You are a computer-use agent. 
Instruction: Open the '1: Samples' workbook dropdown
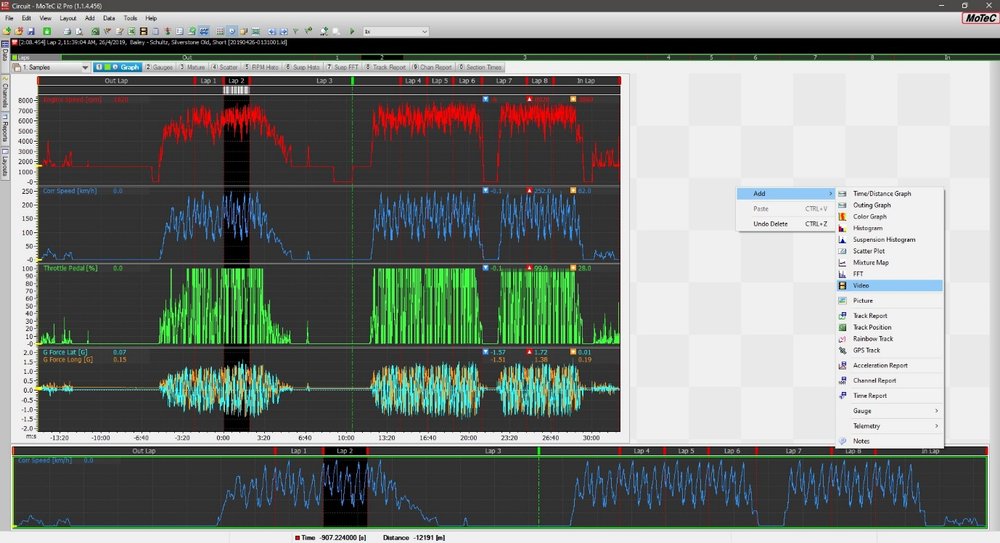tap(51, 67)
